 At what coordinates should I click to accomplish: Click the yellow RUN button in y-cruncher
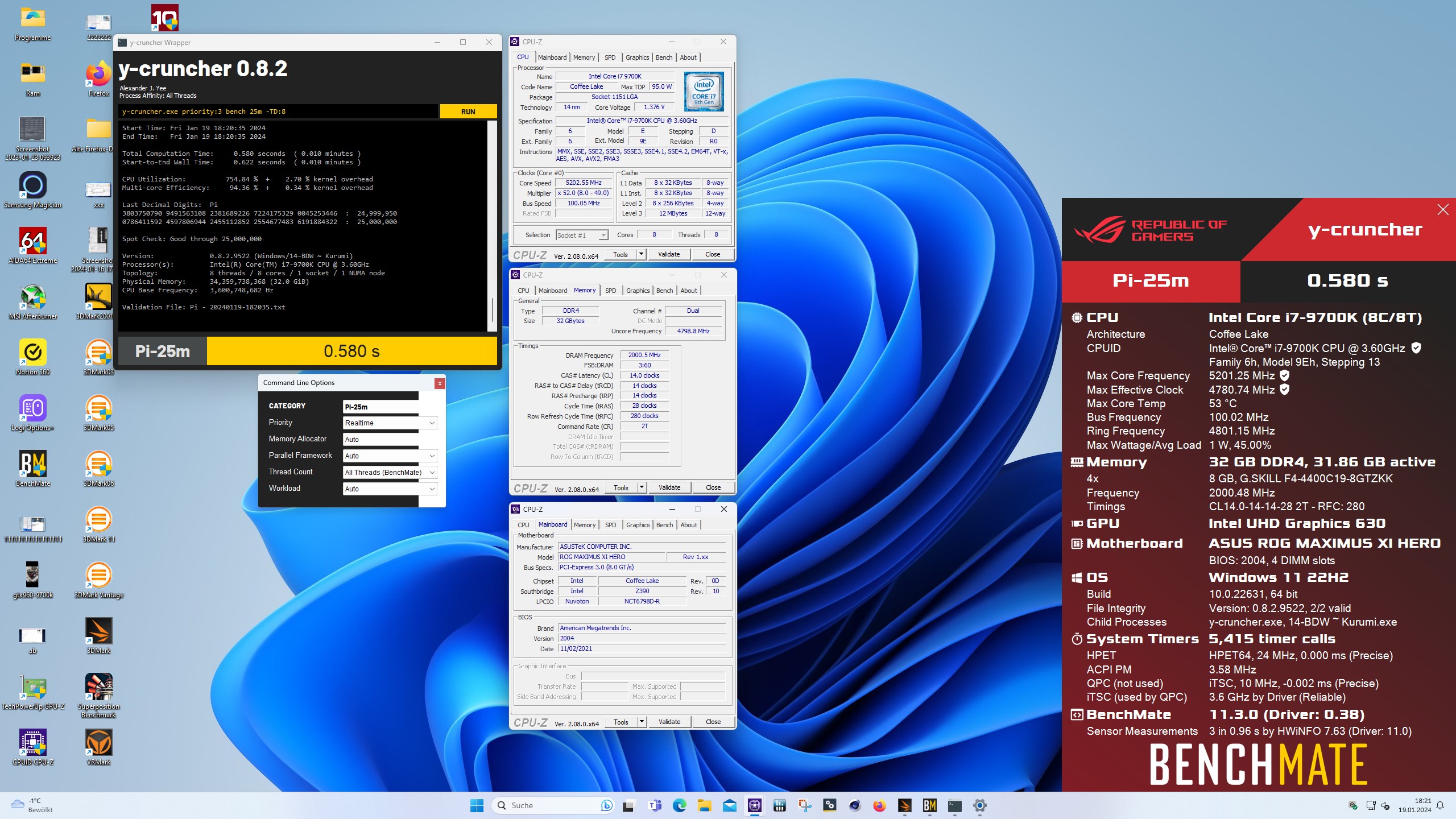[468, 111]
